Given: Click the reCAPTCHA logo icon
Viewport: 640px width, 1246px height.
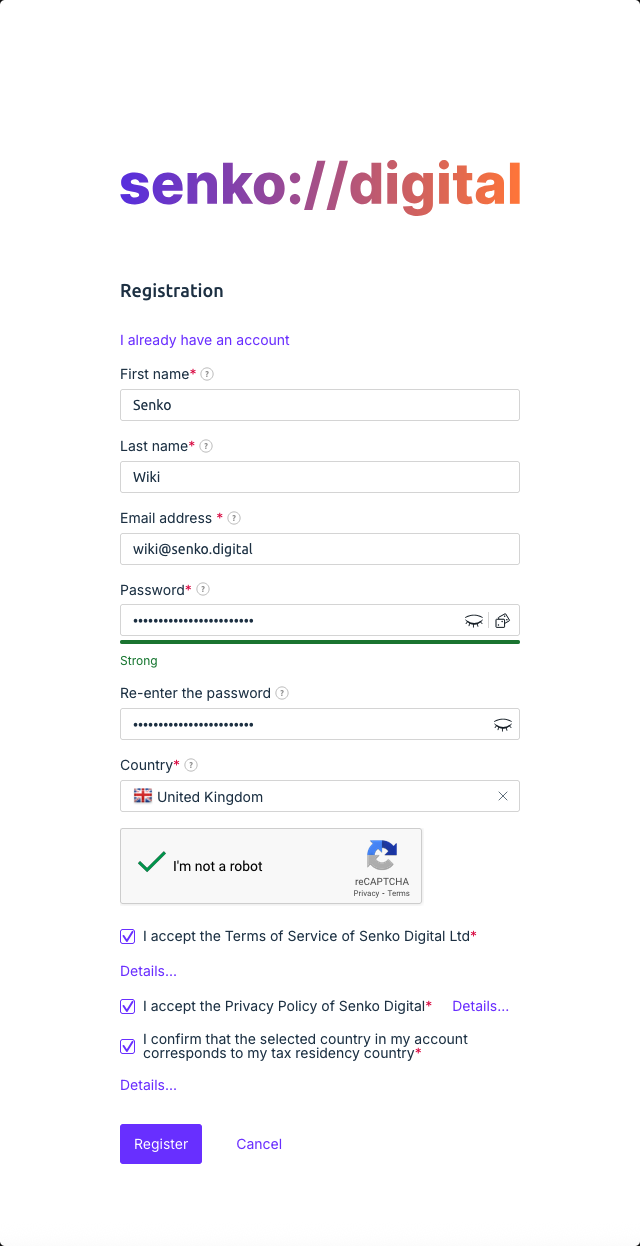Looking at the screenshot, I should pyautogui.click(x=381, y=856).
